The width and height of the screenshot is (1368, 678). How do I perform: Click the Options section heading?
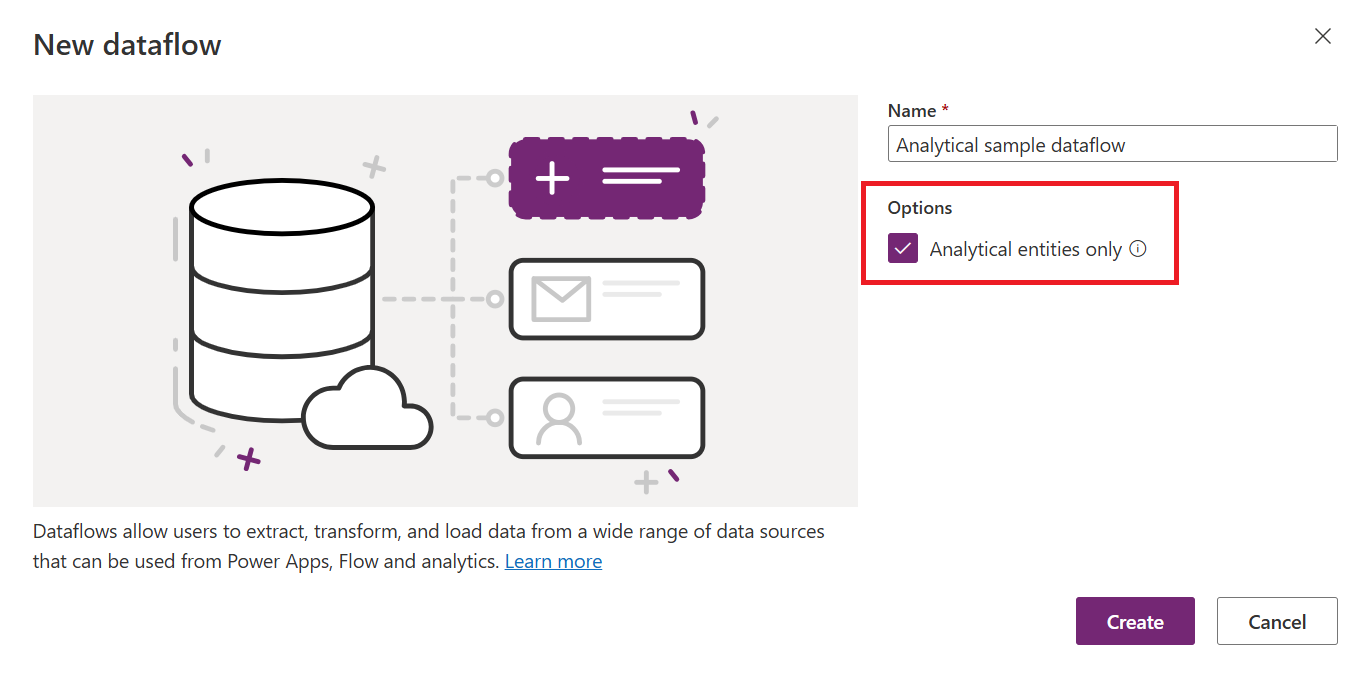coord(919,207)
